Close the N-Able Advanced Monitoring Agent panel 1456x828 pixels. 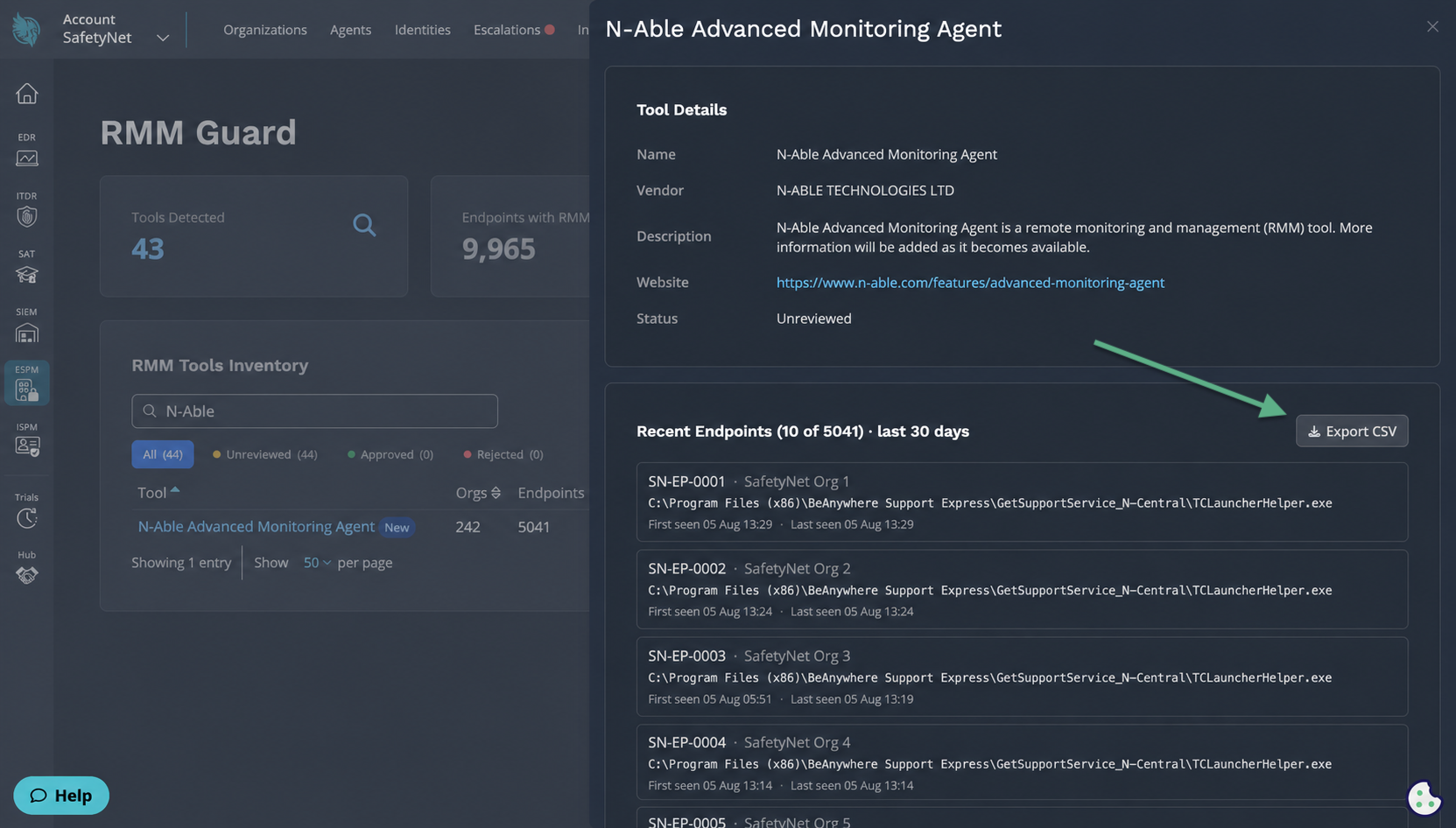[1432, 26]
